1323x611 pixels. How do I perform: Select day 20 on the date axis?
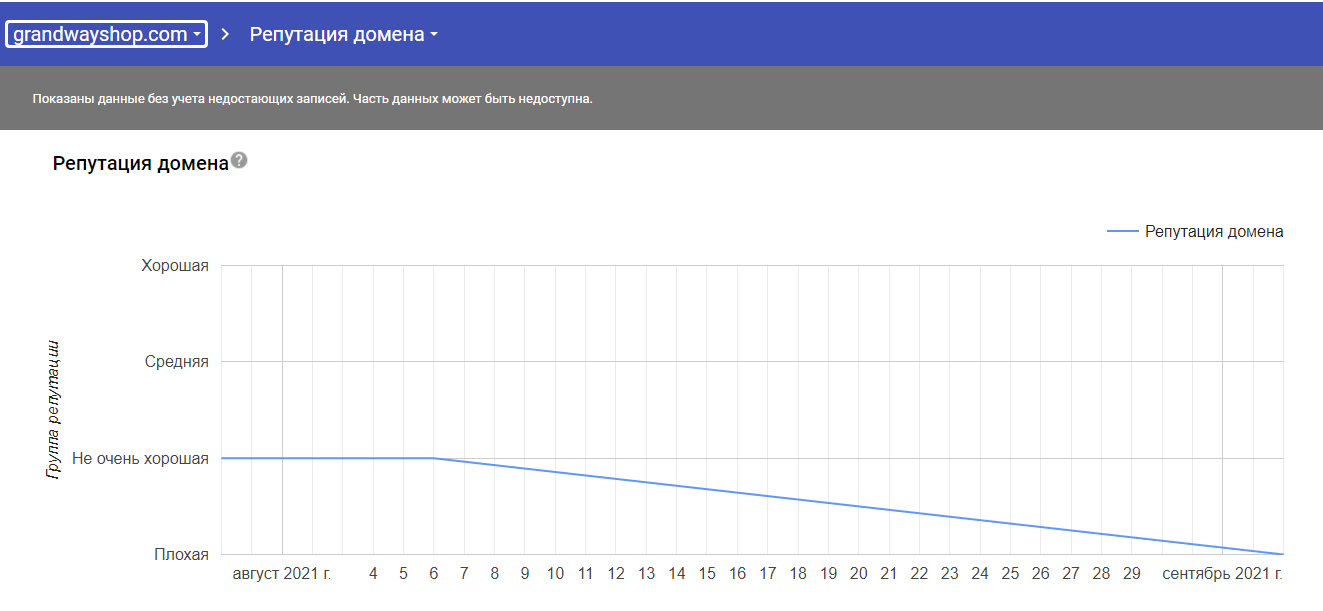pyautogui.click(x=859, y=574)
